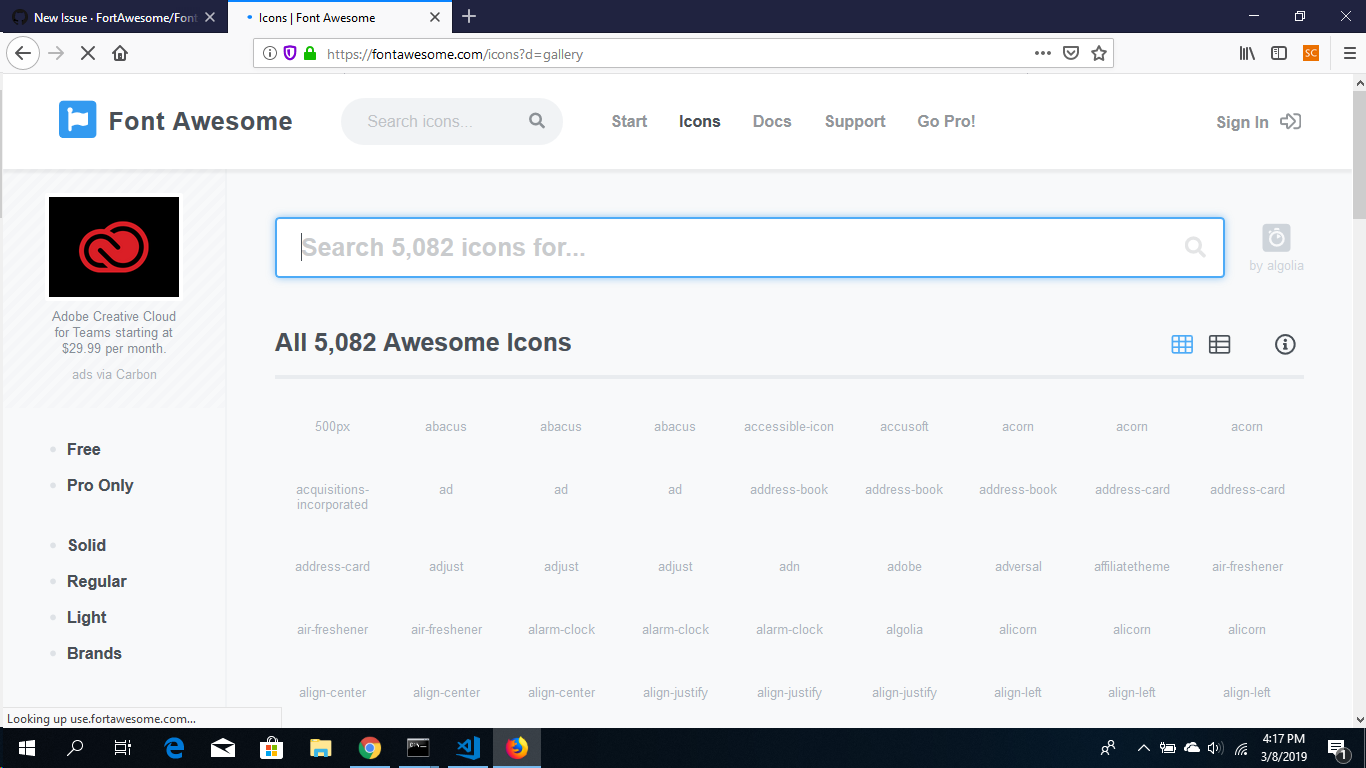This screenshot has height=768, width=1366.
Task: Enable the Free icons filter
Action: click(x=83, y=449)
